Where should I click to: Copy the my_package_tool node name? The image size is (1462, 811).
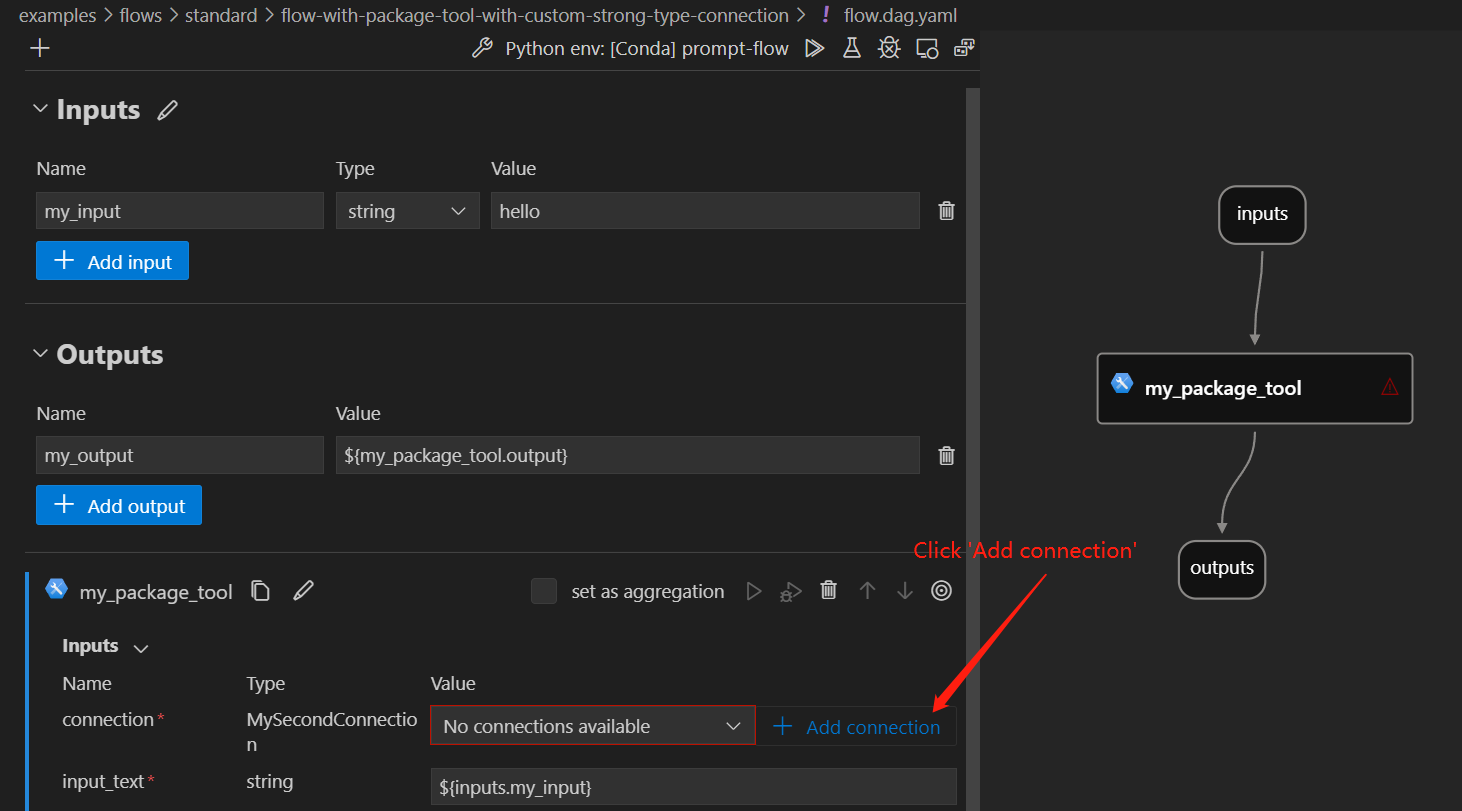tap(261, 591)
